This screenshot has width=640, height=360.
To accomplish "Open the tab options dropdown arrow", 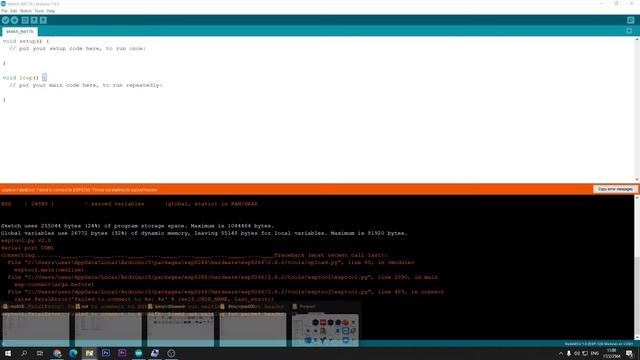I will 629,31.
